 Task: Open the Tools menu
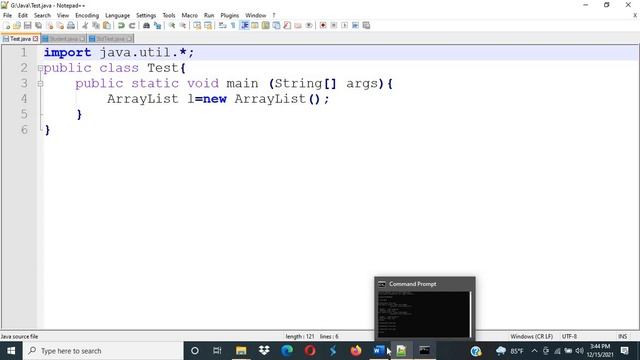click(169, 15)
